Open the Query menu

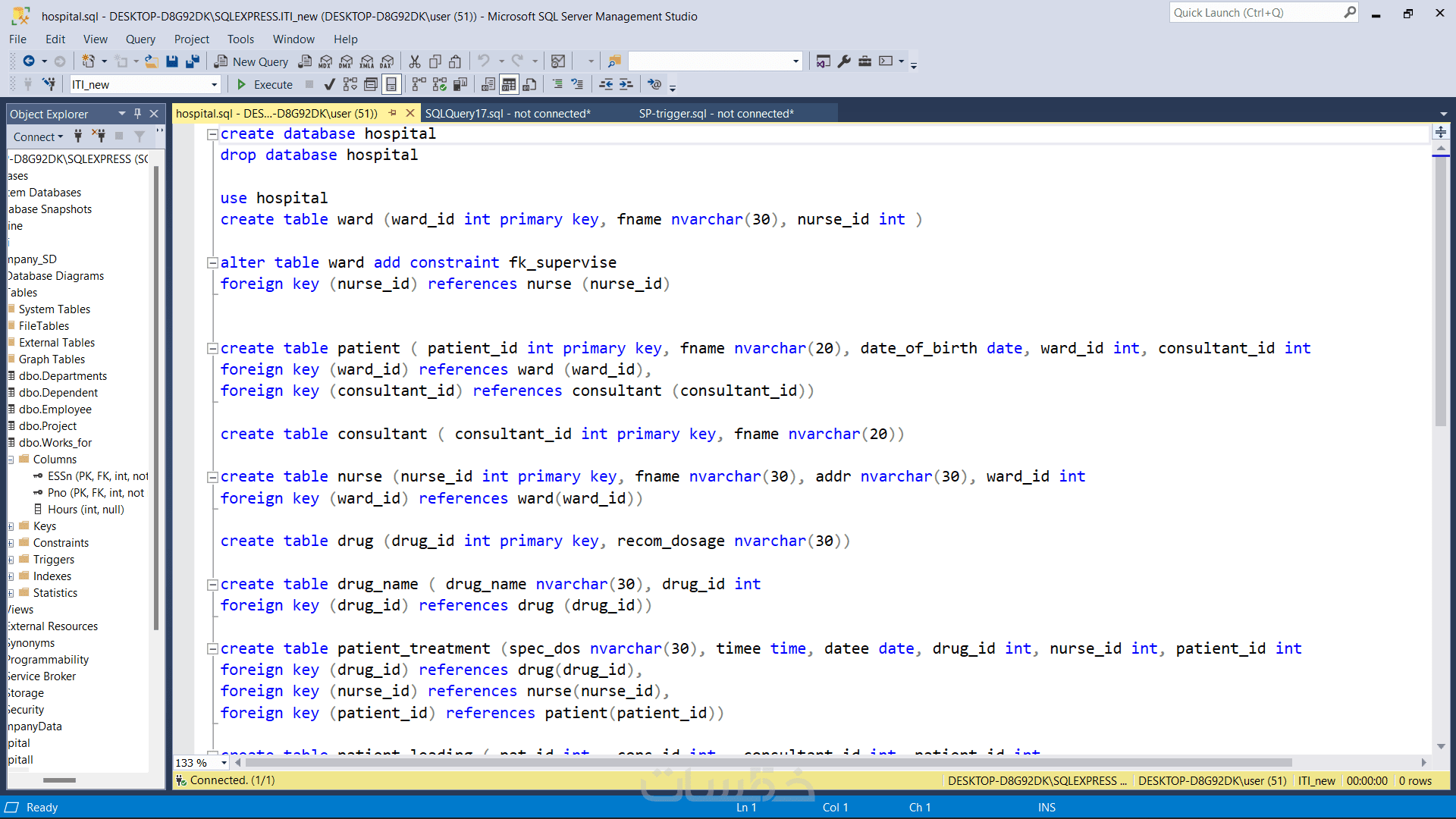[140, 39]
